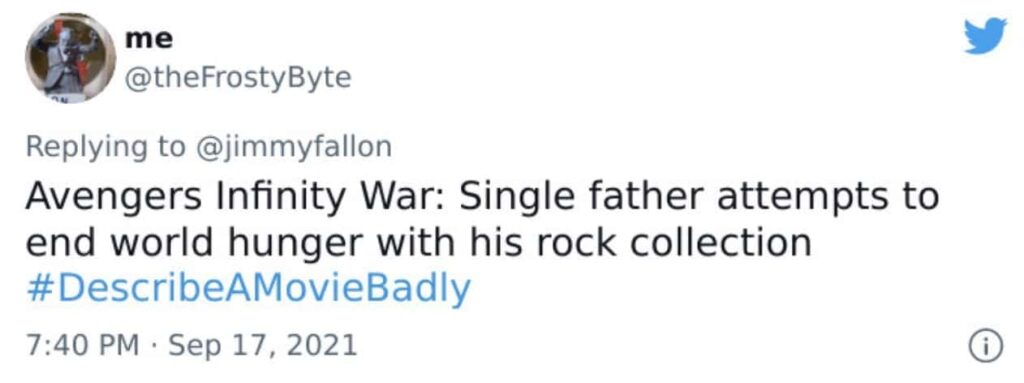Viewport: 1024px width, 383px height.
Task: Click the display name "me"
Action: point(150,39)
